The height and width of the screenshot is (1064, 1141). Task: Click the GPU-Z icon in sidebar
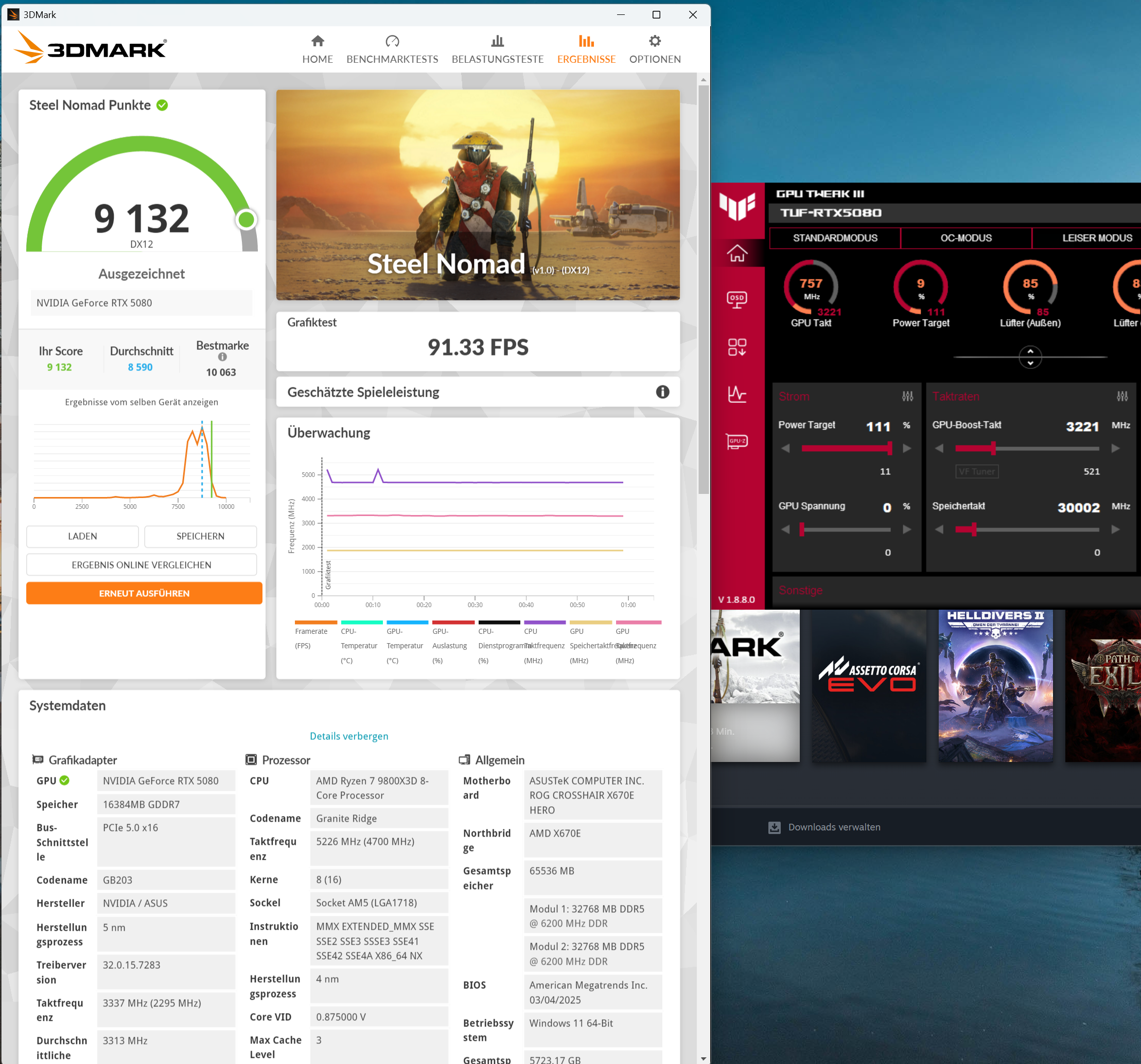pos(737,441)
